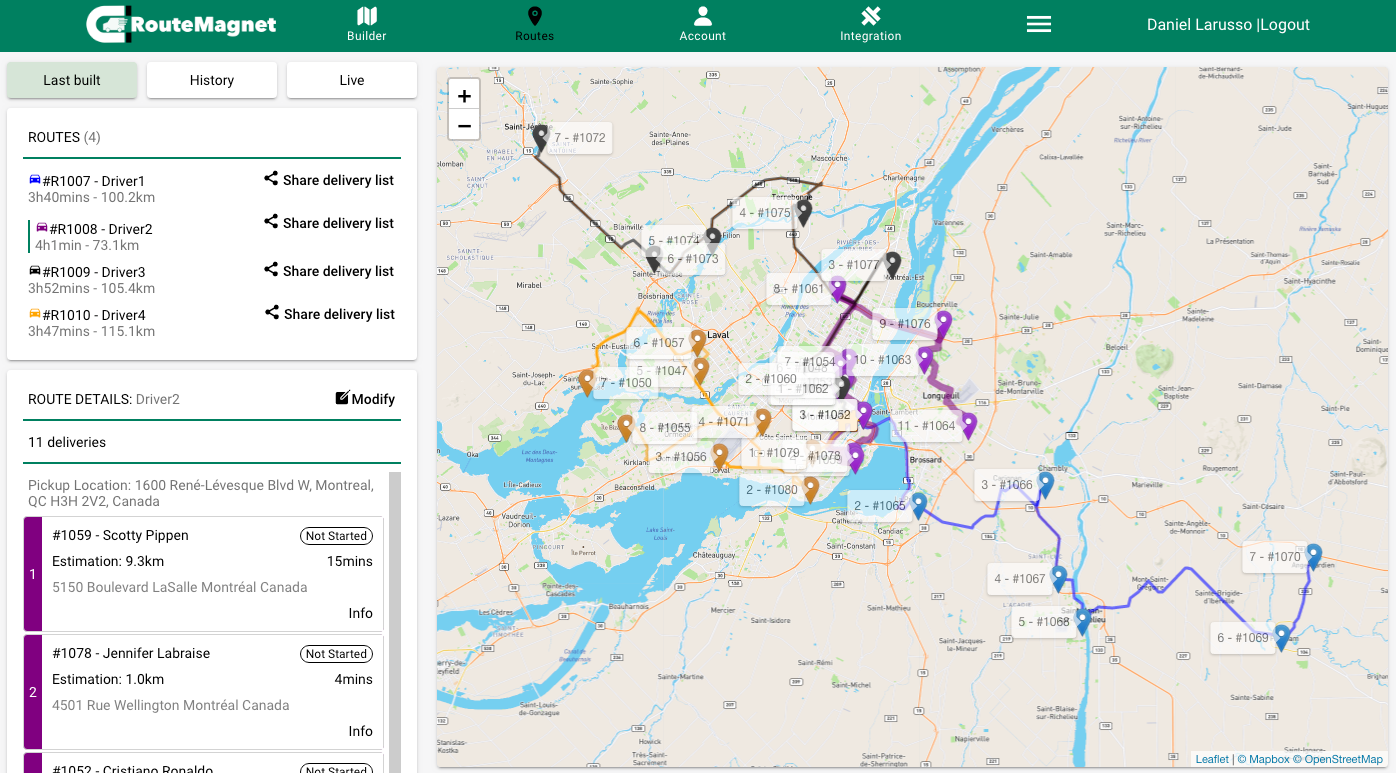Open Info for Jennifer Labraise delivery

[361, 731]
